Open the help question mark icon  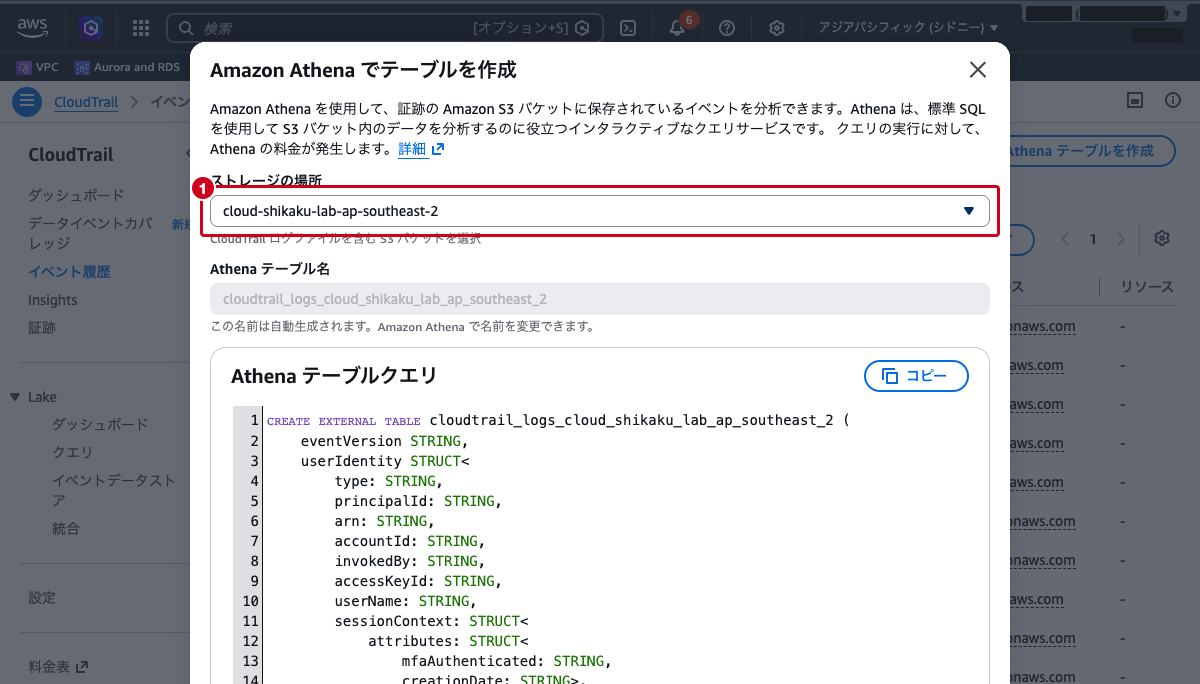[x=727, y=28]
